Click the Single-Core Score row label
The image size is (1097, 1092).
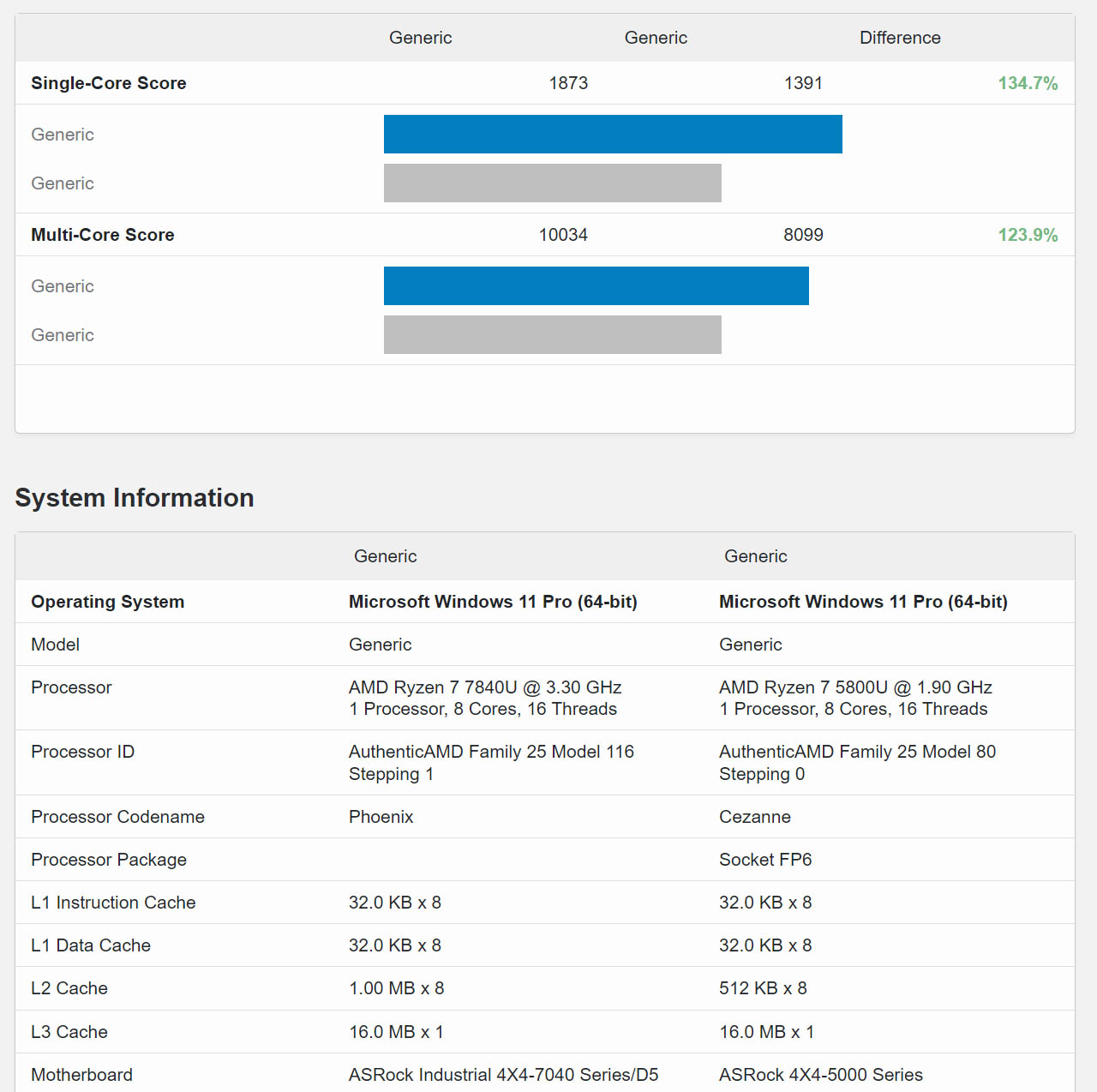[109, 83]
